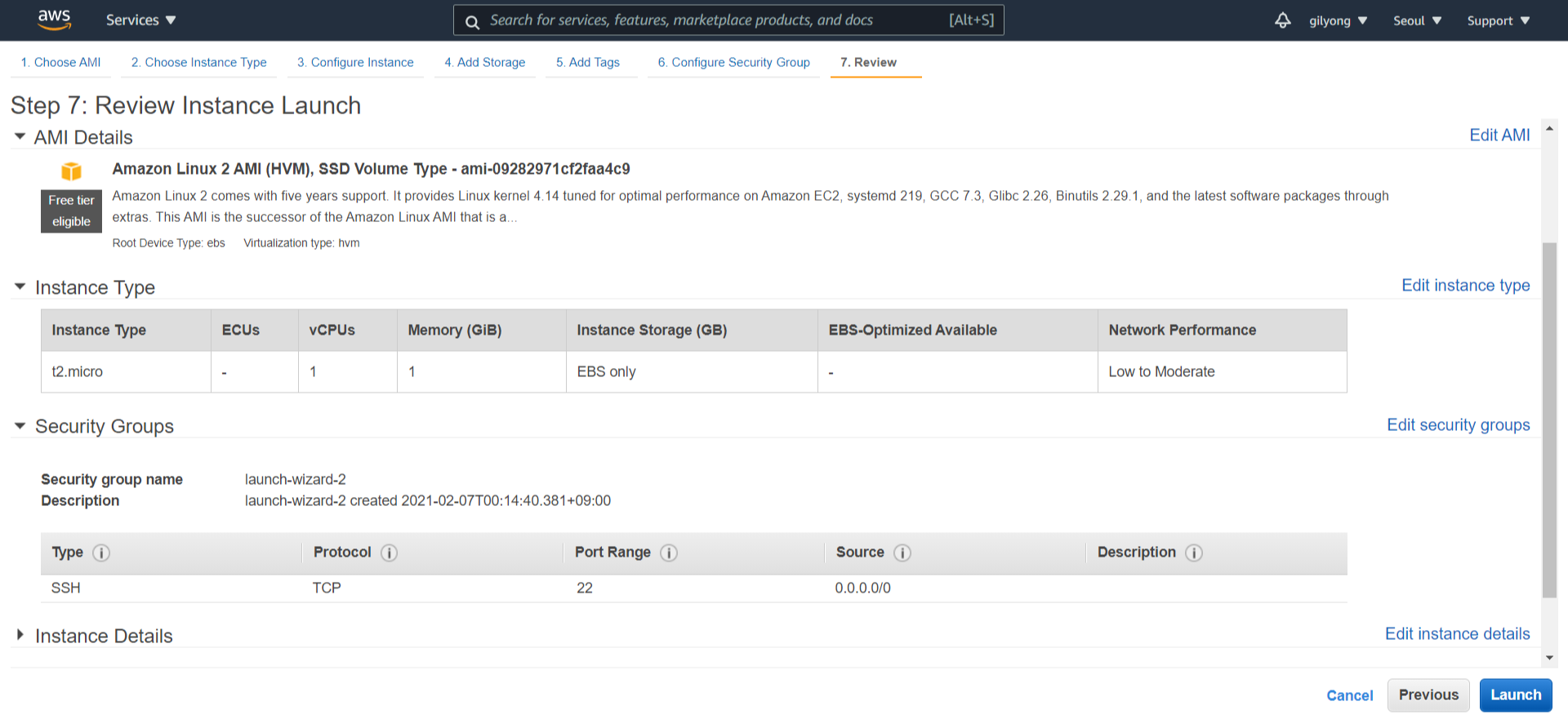Expand the Instance Details section
Image resolution: width=1568 pixels, height=728 pixels.
[20, 634]
